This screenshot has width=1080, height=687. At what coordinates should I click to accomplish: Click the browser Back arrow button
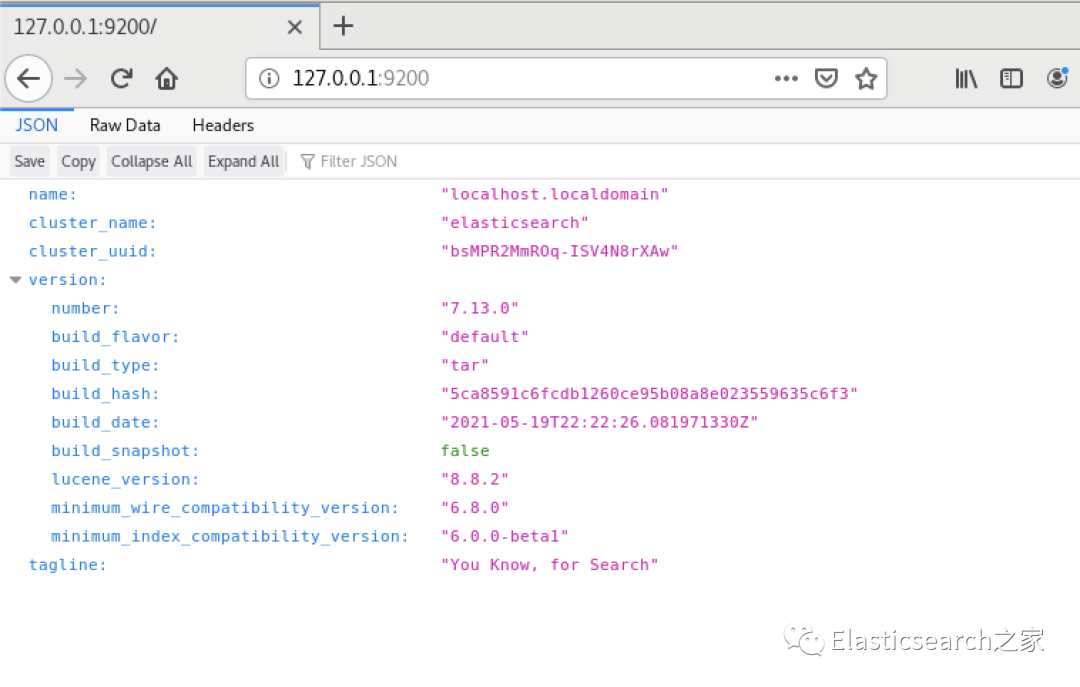point(28,79)
